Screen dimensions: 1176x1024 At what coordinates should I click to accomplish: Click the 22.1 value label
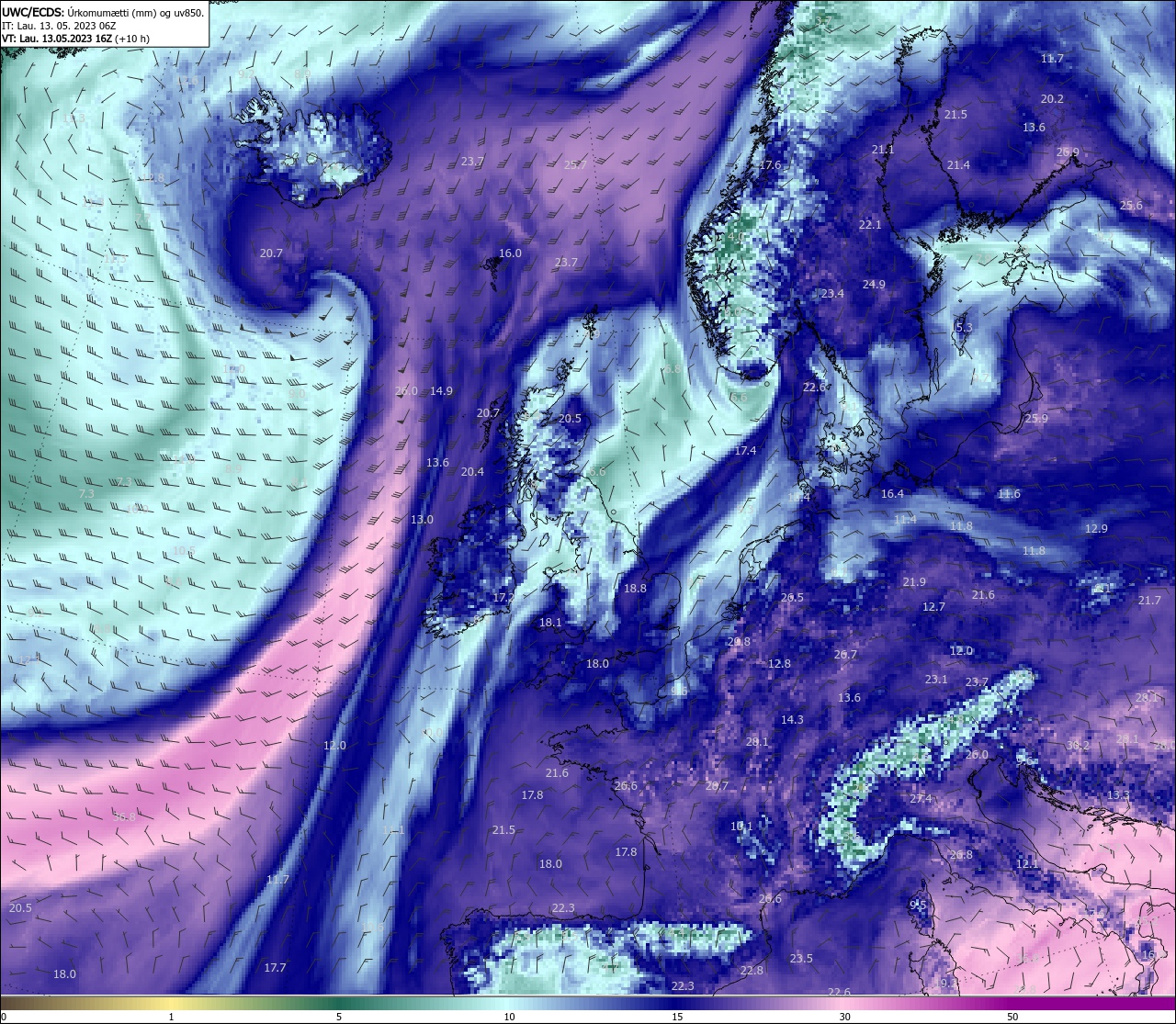pyautogui.click(x=870, y=225)
